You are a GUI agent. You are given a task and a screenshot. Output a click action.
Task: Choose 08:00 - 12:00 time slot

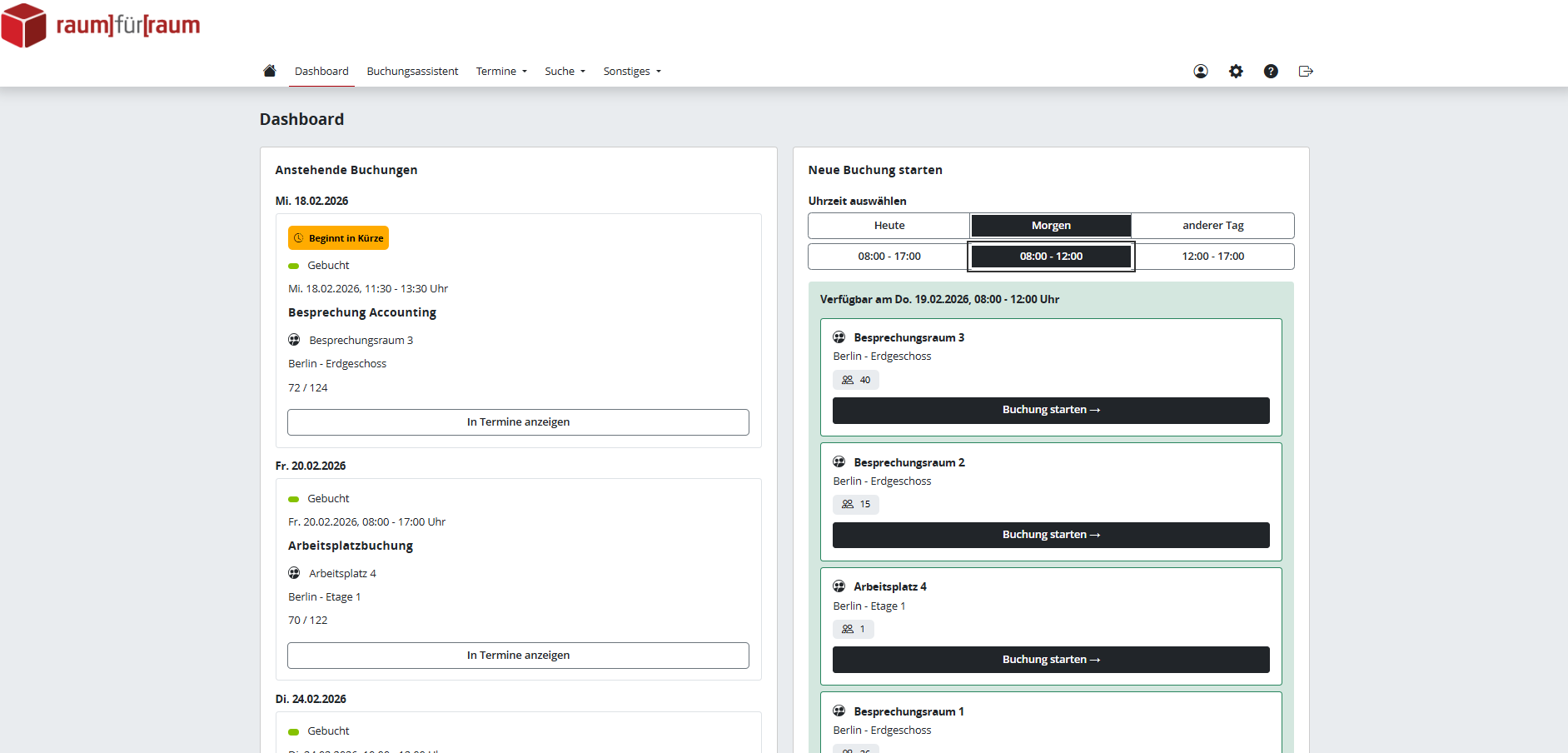(1051, 257)
